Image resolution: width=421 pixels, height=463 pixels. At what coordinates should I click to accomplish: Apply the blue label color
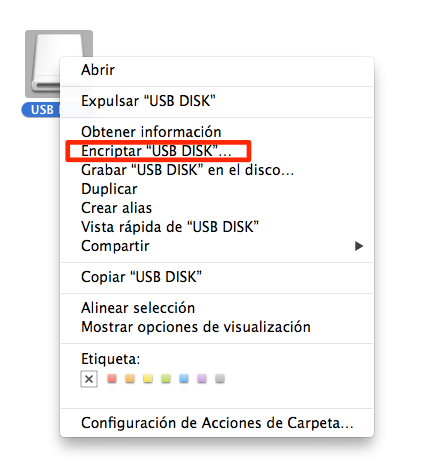click(x=184, y=379)
